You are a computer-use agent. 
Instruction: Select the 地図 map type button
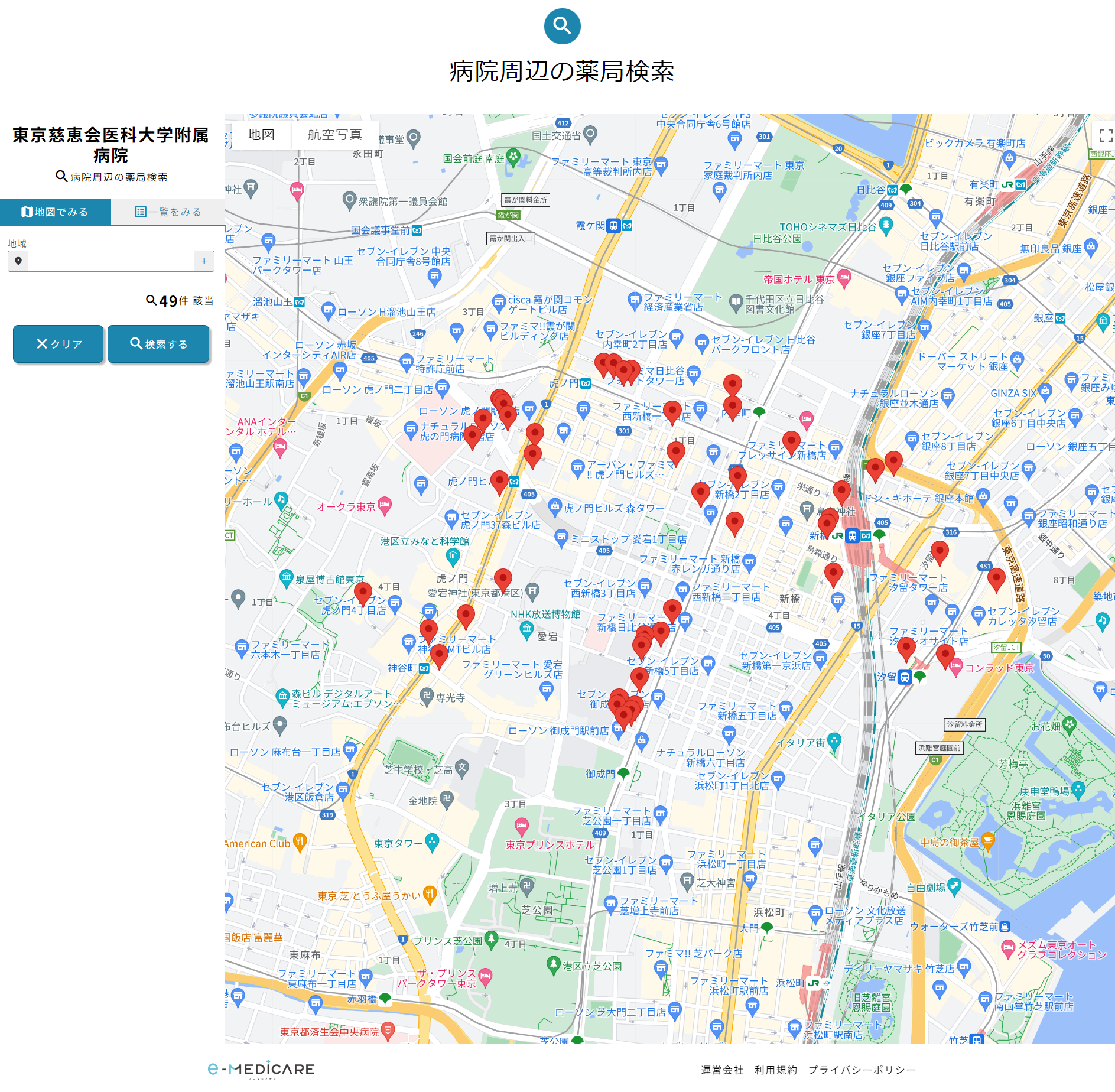click(x=261, y=135)
